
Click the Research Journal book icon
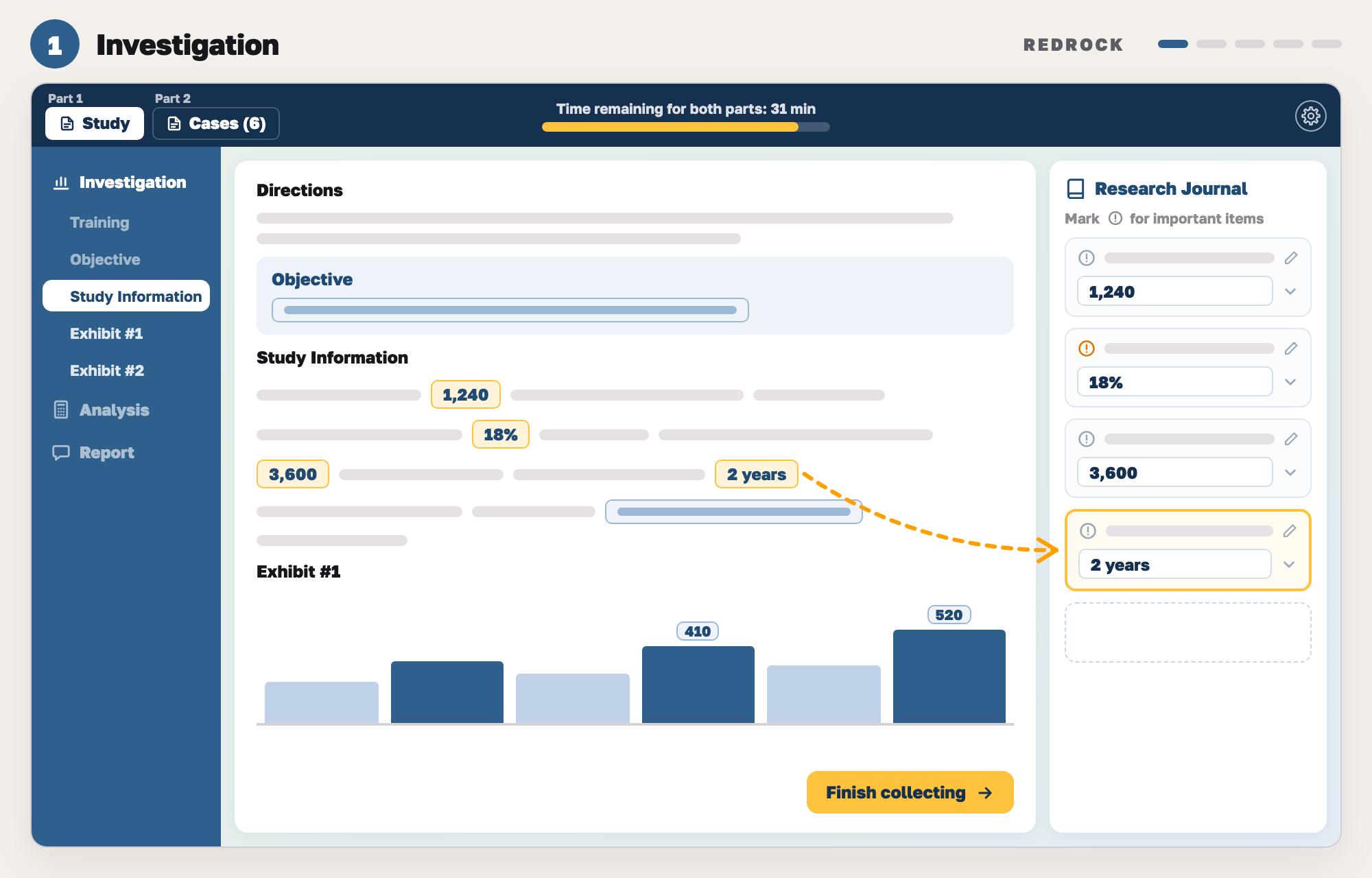click(1076, 189)
